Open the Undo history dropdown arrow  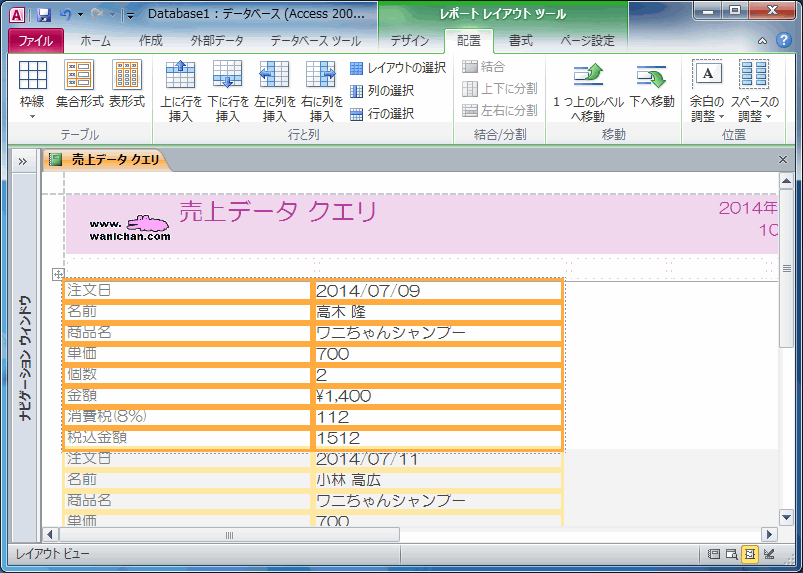80,15
